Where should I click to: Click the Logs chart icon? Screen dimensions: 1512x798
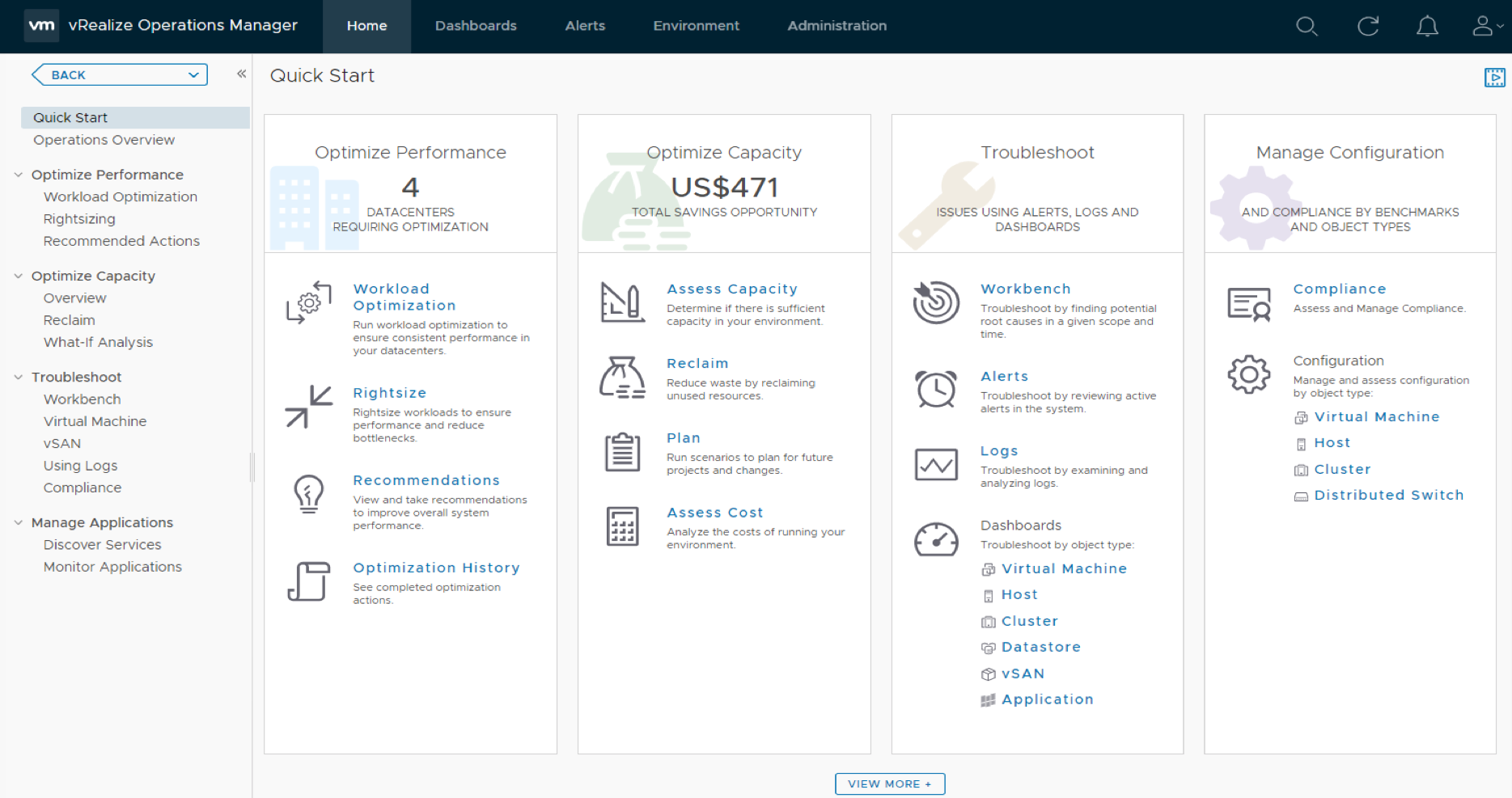(x=936, y=464)
